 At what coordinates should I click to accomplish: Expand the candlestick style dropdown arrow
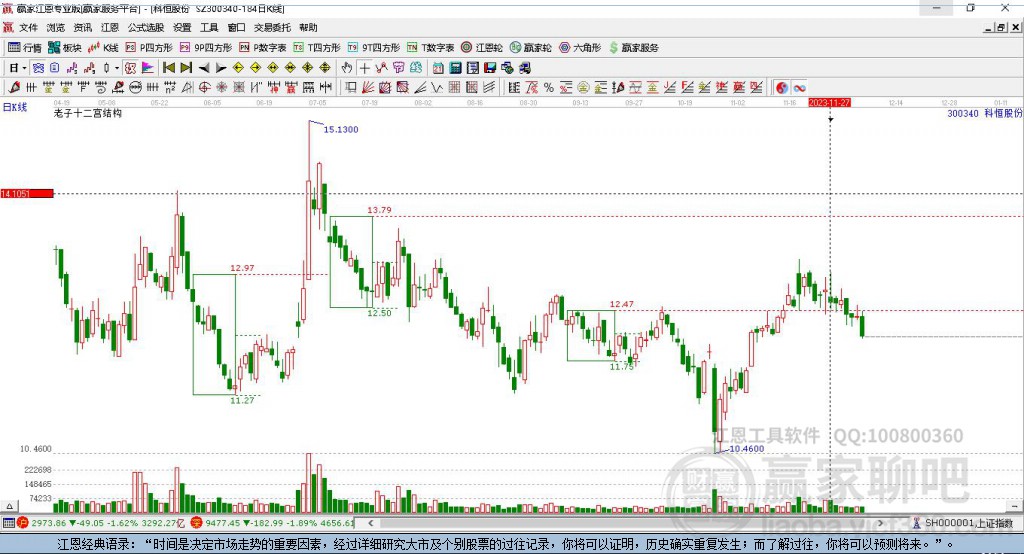(x=117, y=68)
